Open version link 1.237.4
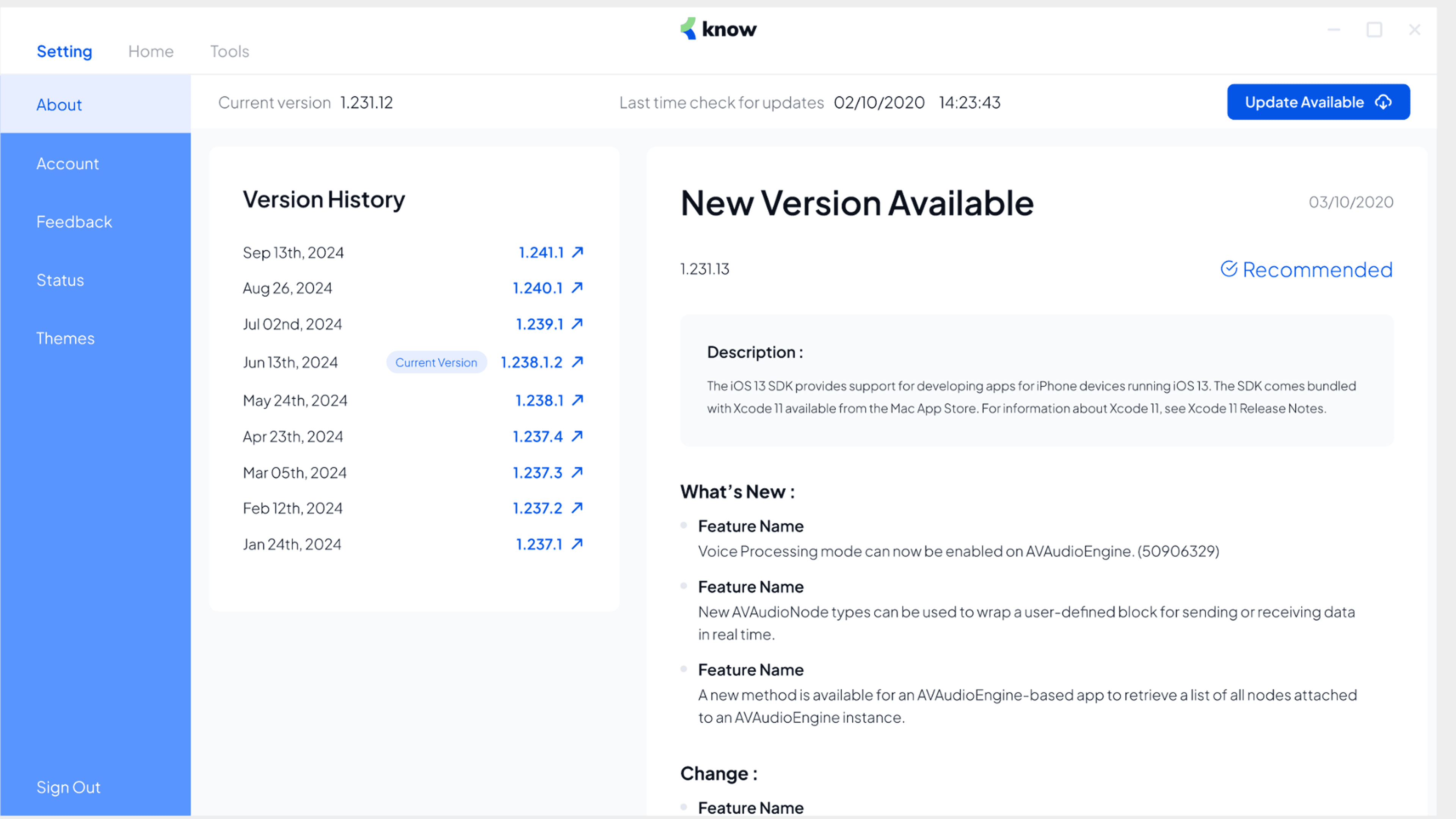The image size is (1456, 819). coord(538,437)
